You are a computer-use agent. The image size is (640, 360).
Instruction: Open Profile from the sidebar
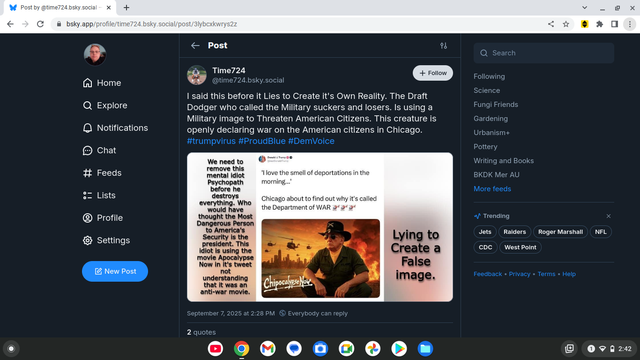click(102, 218)
